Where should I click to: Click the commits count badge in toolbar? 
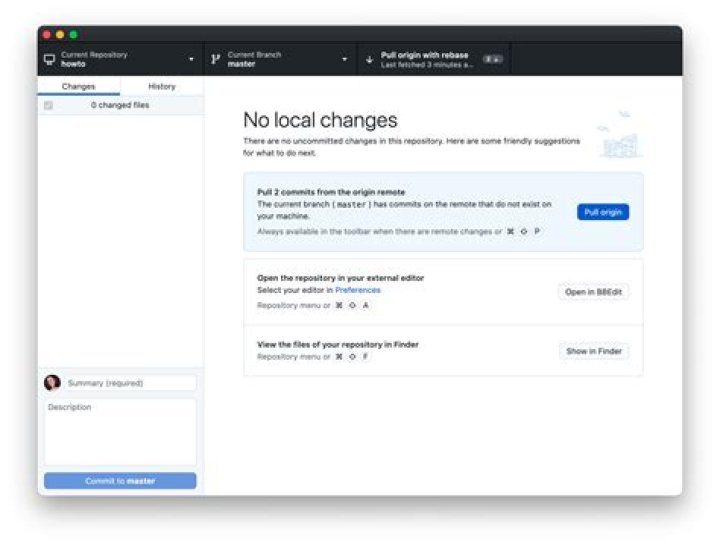coord(492,59)
